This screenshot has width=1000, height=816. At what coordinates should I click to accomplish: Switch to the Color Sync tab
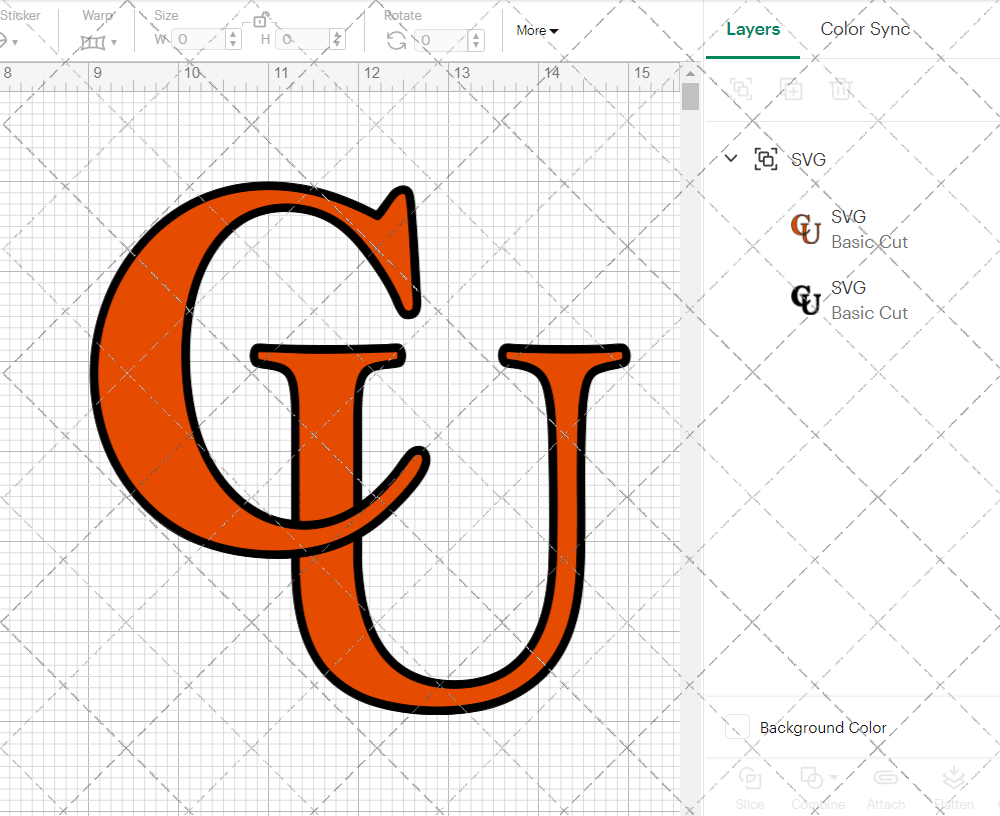tap(864, 29)
